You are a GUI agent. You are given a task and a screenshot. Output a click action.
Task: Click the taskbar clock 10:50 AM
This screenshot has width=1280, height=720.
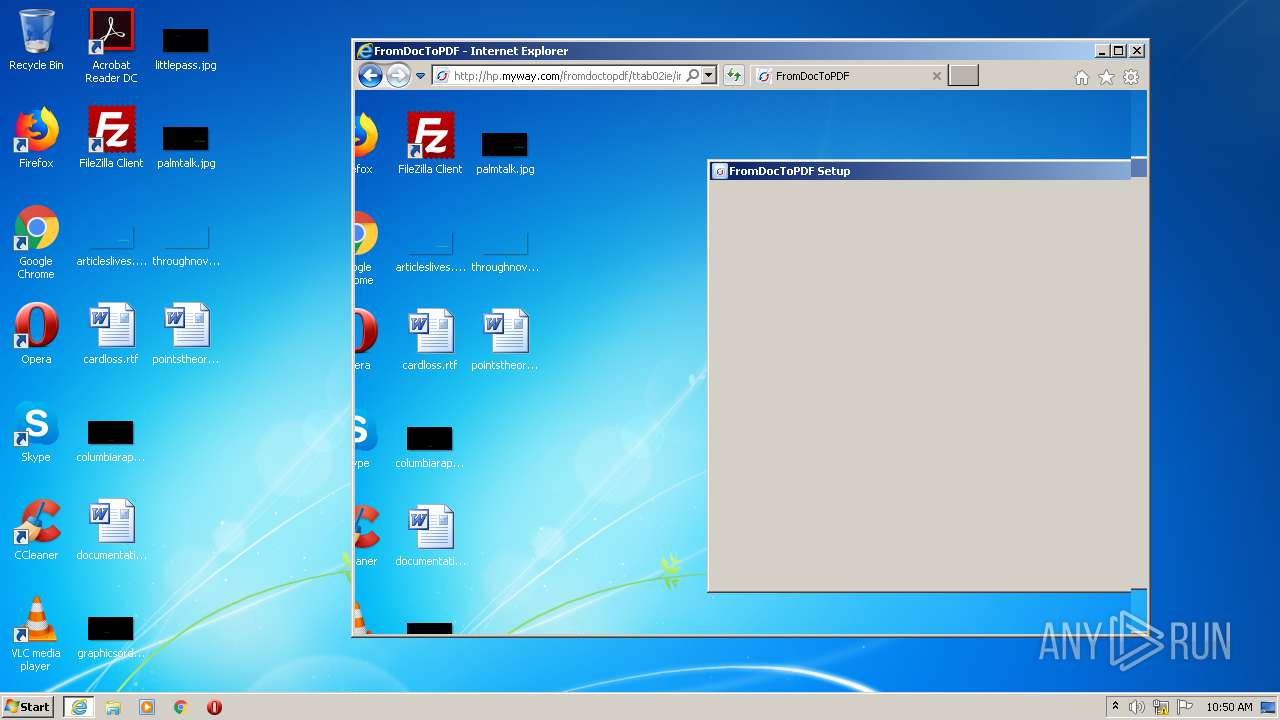pyautogui.click(x=1229, y=707)
